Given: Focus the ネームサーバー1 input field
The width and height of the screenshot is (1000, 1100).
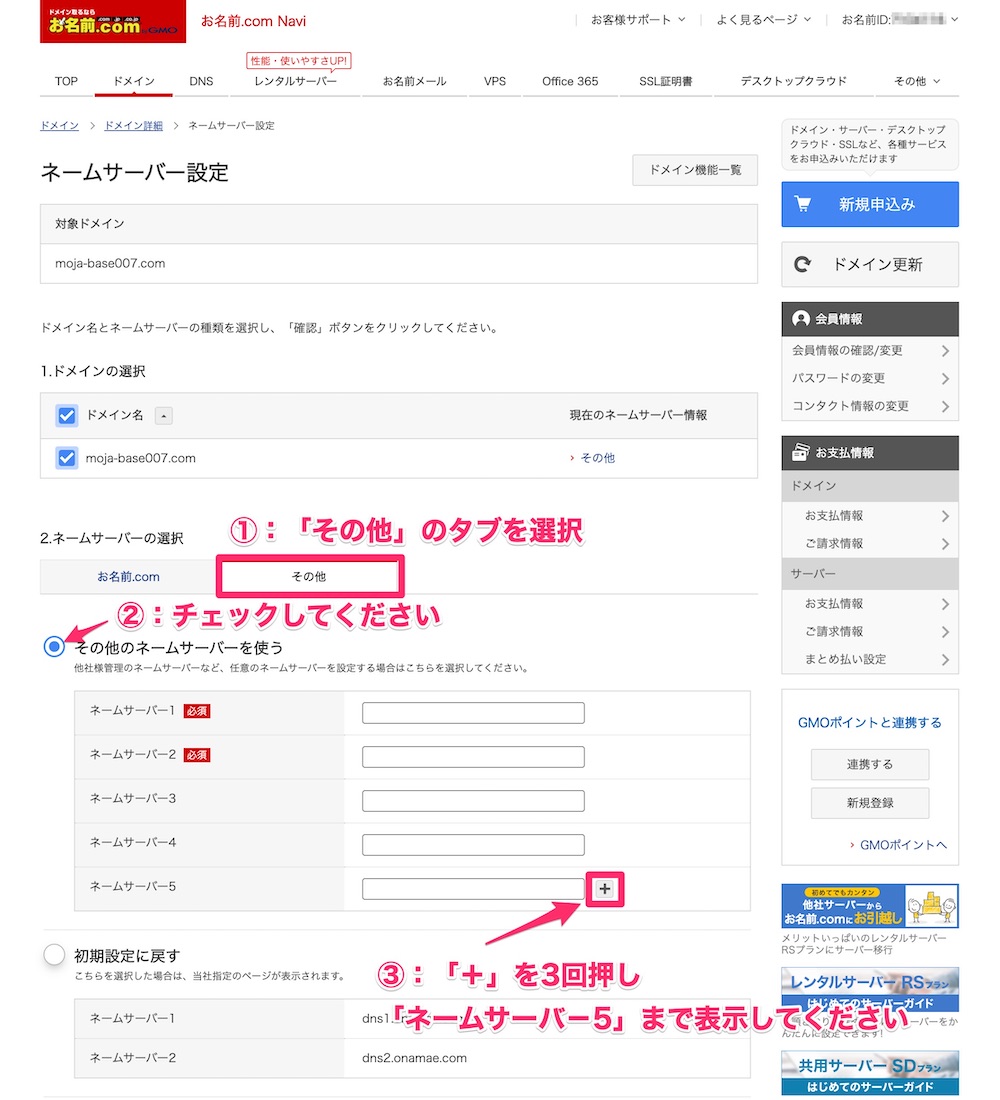Looking at the screenshot, I should click(x=473, y=713).
